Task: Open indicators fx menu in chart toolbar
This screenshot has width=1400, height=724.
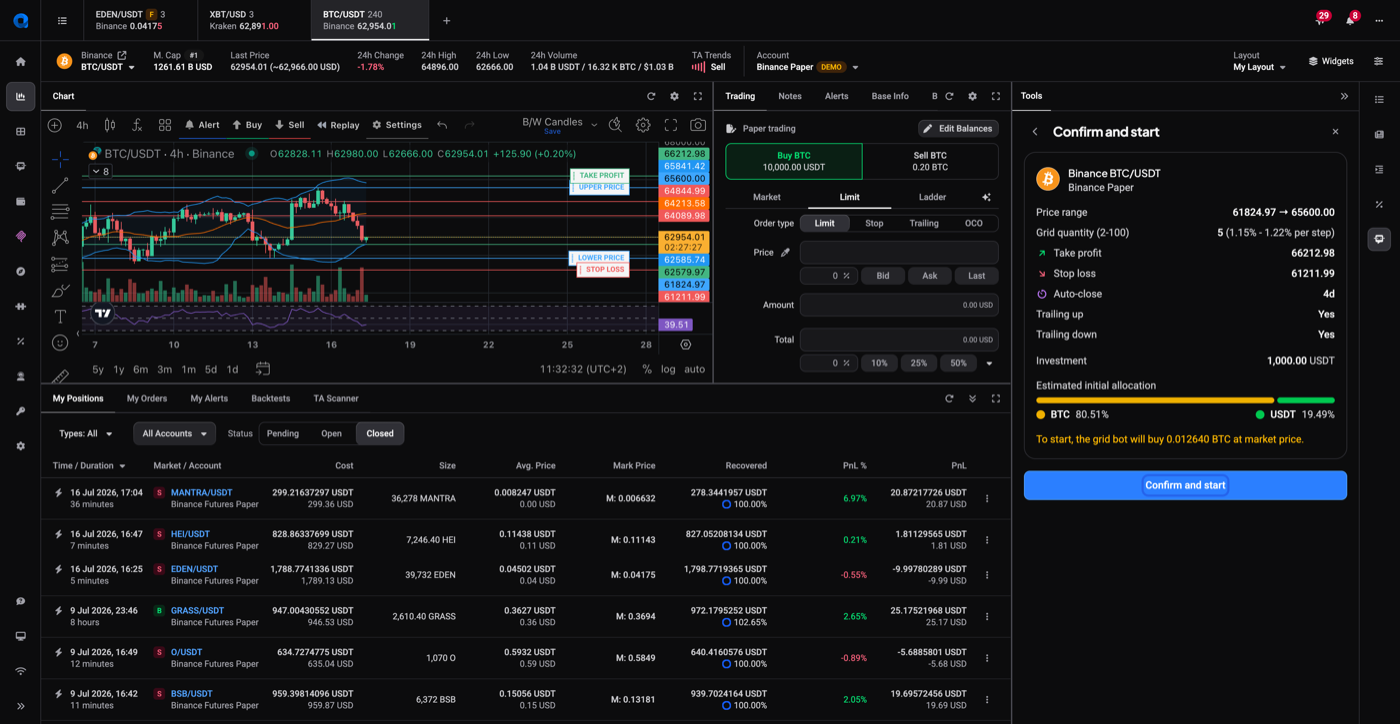Action: (x=137, y=125)
